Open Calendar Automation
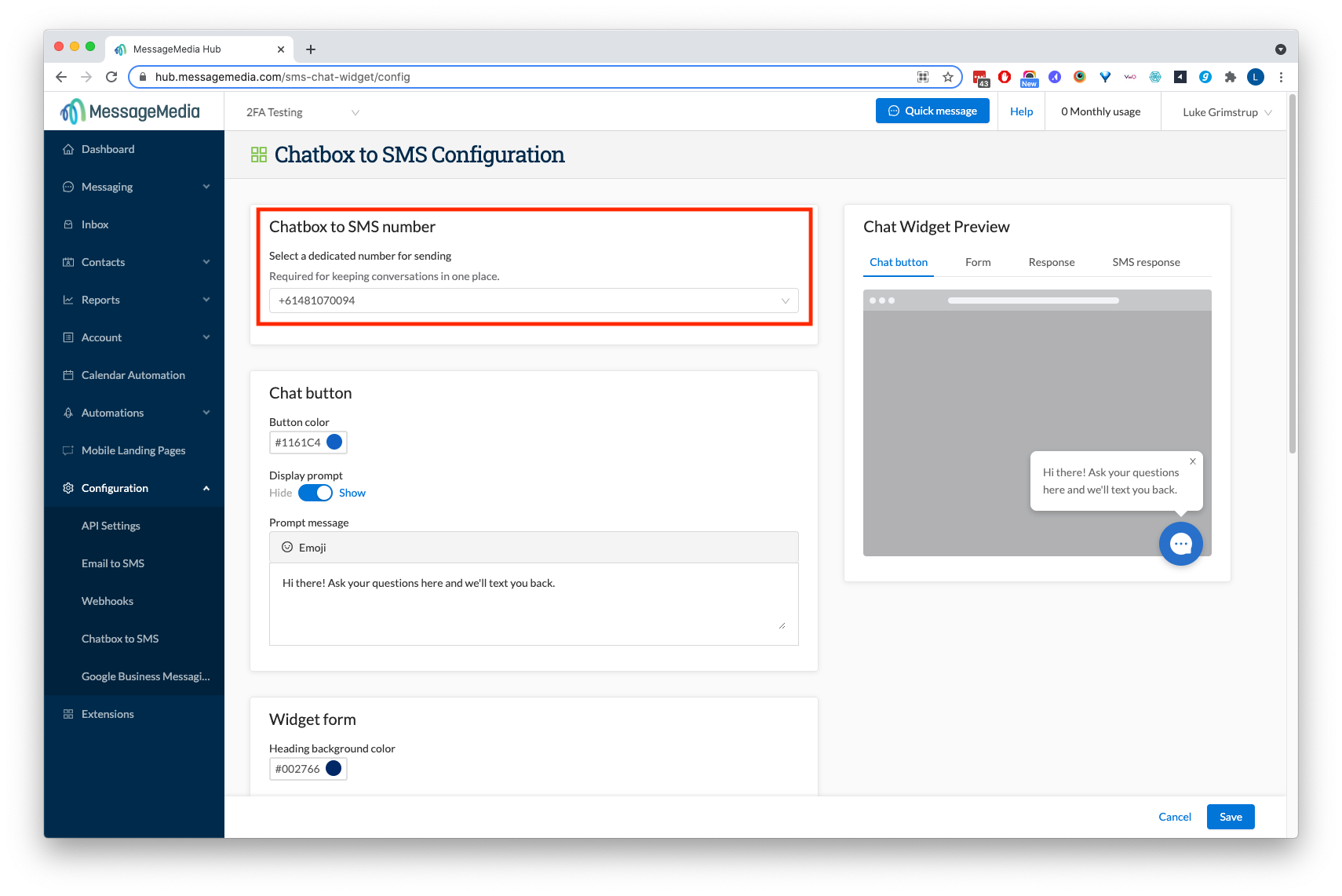Screen dimensions: 1342x896 (133, 375)
